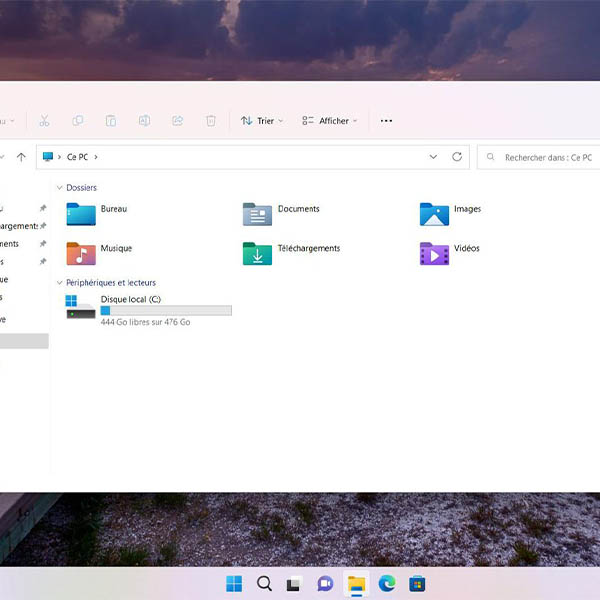The height and width of the screenshot is (600, 600).
Task: Click the Rename icon in toolbar
Action: pos(144,121)
